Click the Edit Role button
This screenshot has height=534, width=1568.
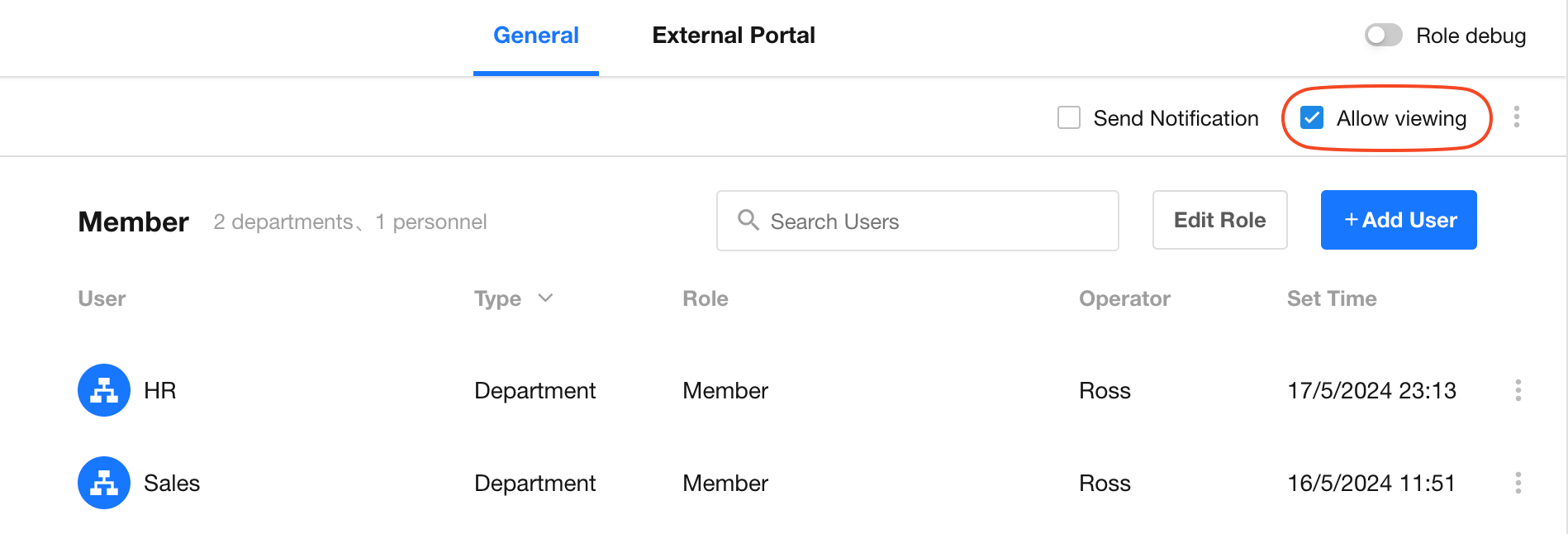1219,220
